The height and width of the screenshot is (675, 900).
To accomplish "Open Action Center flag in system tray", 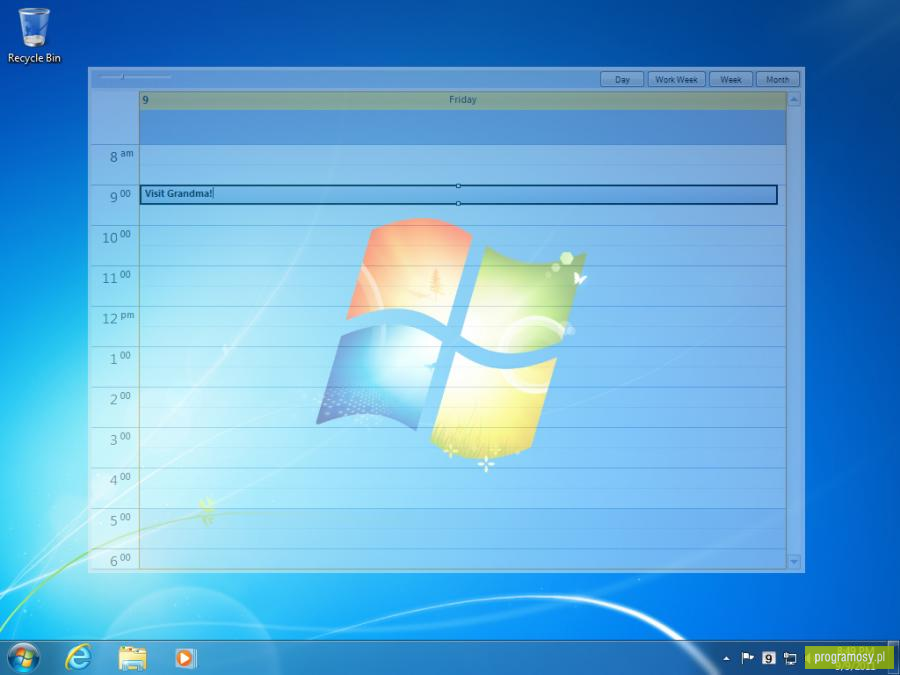I will click(x=747, y=658).
